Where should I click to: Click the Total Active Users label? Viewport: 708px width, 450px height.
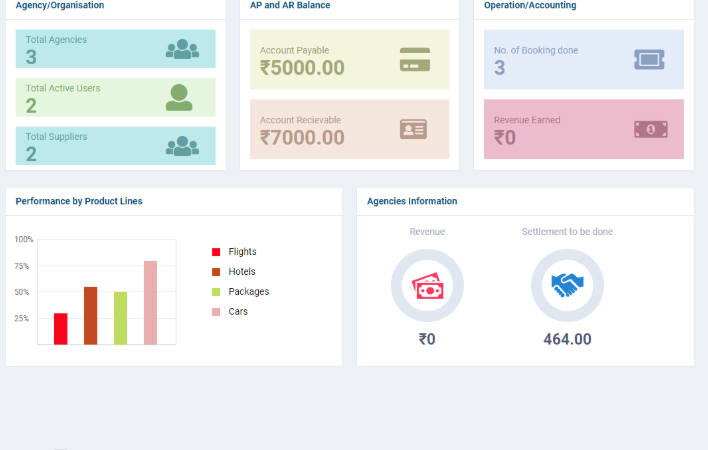coord(63,88)
